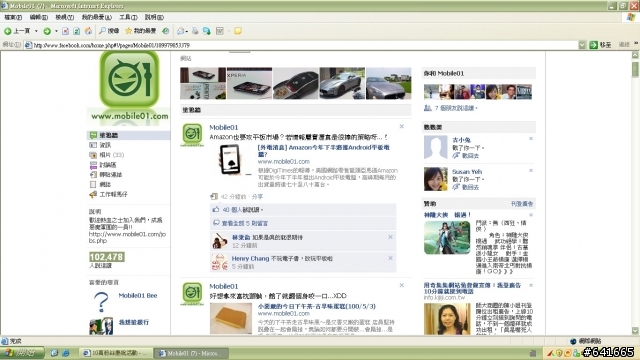The width and height of the screenshot is (640, 360).
Task: Open the 工具(T) Tools menu
Action: click(x=128, y=17)
